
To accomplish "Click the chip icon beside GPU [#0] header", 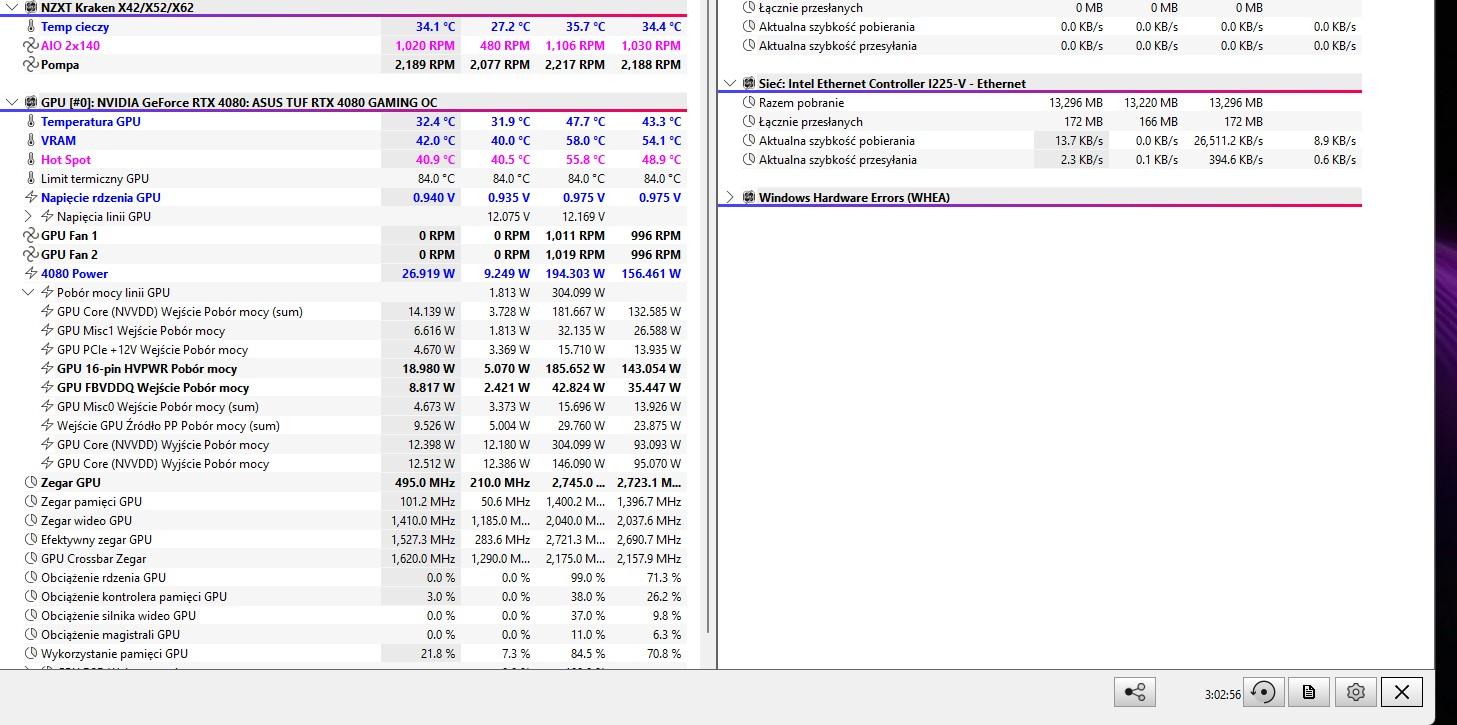I will pyautogui.click(x=30, y=103).
